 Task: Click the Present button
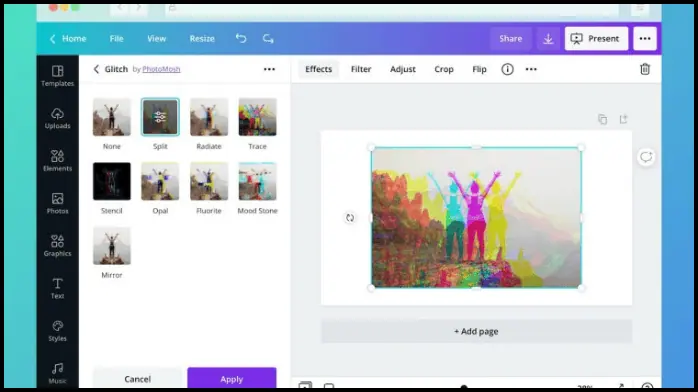click(596, 39)
